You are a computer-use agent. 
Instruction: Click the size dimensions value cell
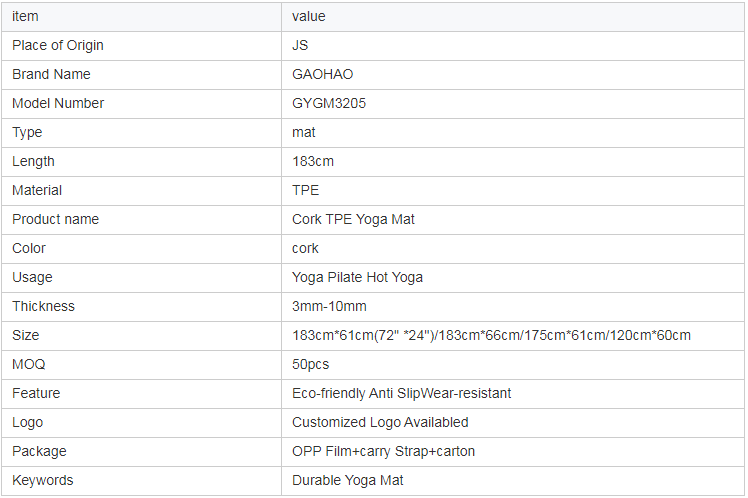tap(491, 335)
